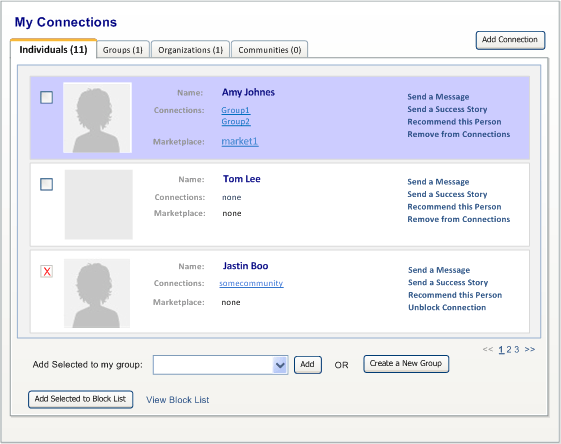Send a Message to Amy Johnes
The width and height of the screenshot is (561, 444).
click(x=438, y=97)
